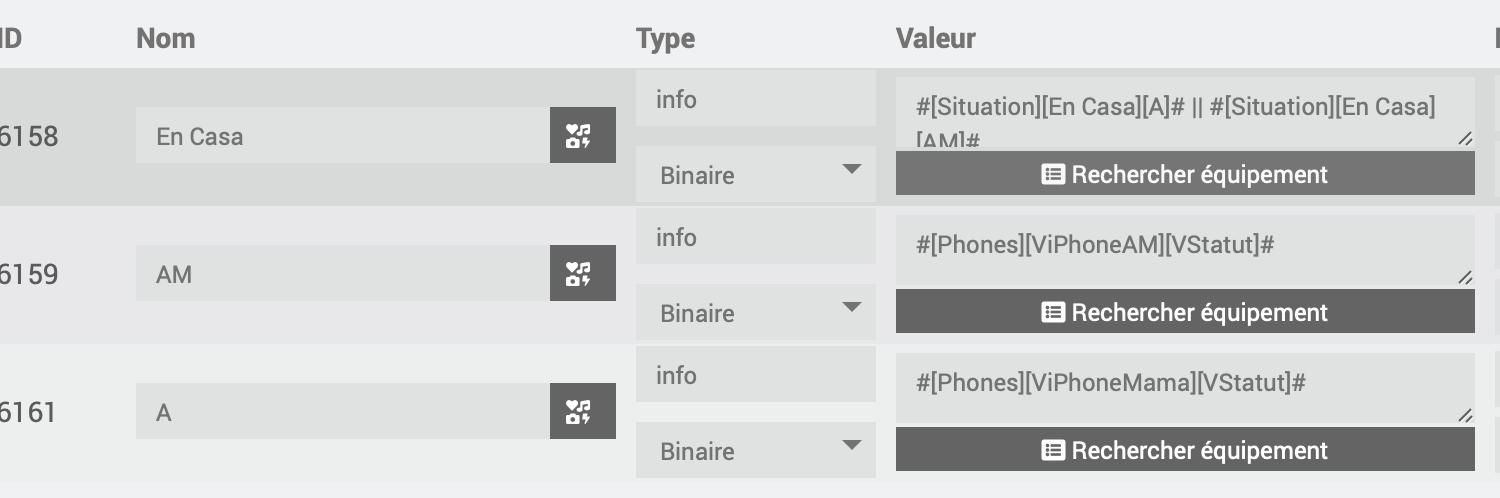The height and width of the screenshot is (498, 1500).
Task: Open the Binaire dropdown in the En Casa row
Action: coord(755,174)
